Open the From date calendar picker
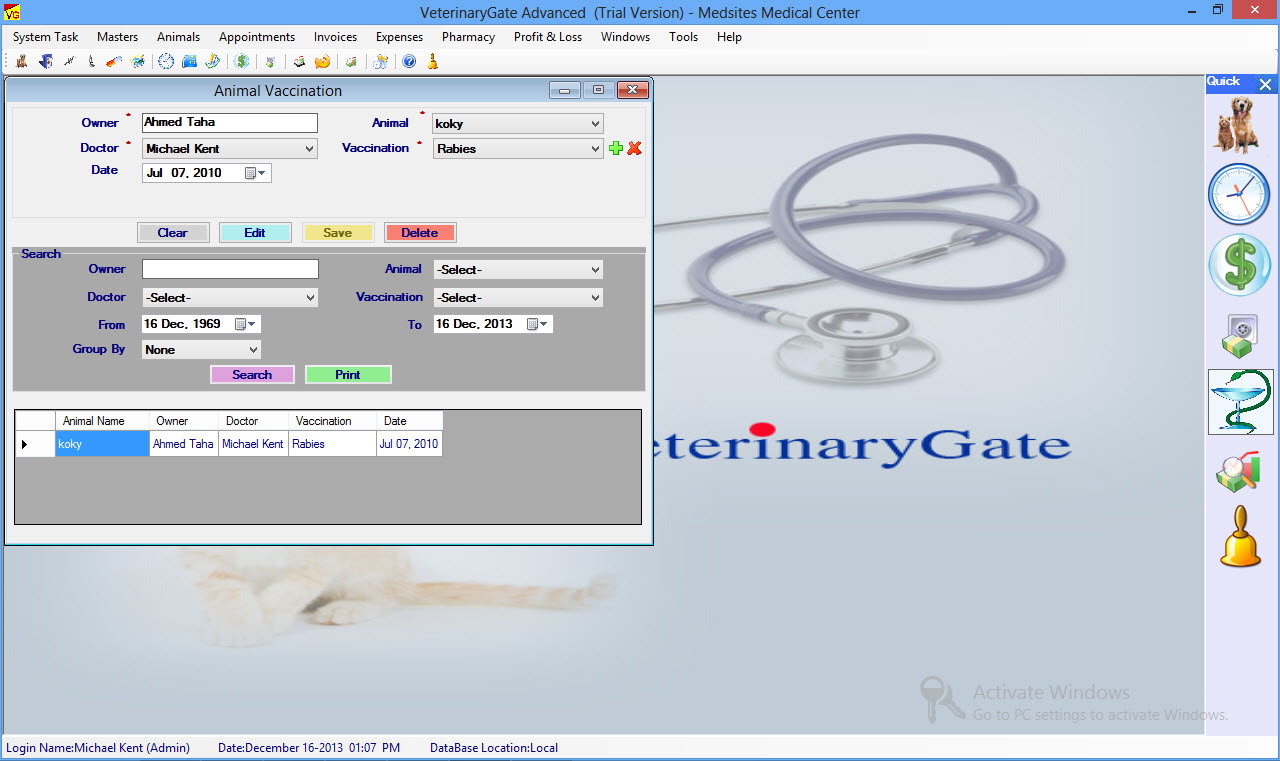 point(244,324)
